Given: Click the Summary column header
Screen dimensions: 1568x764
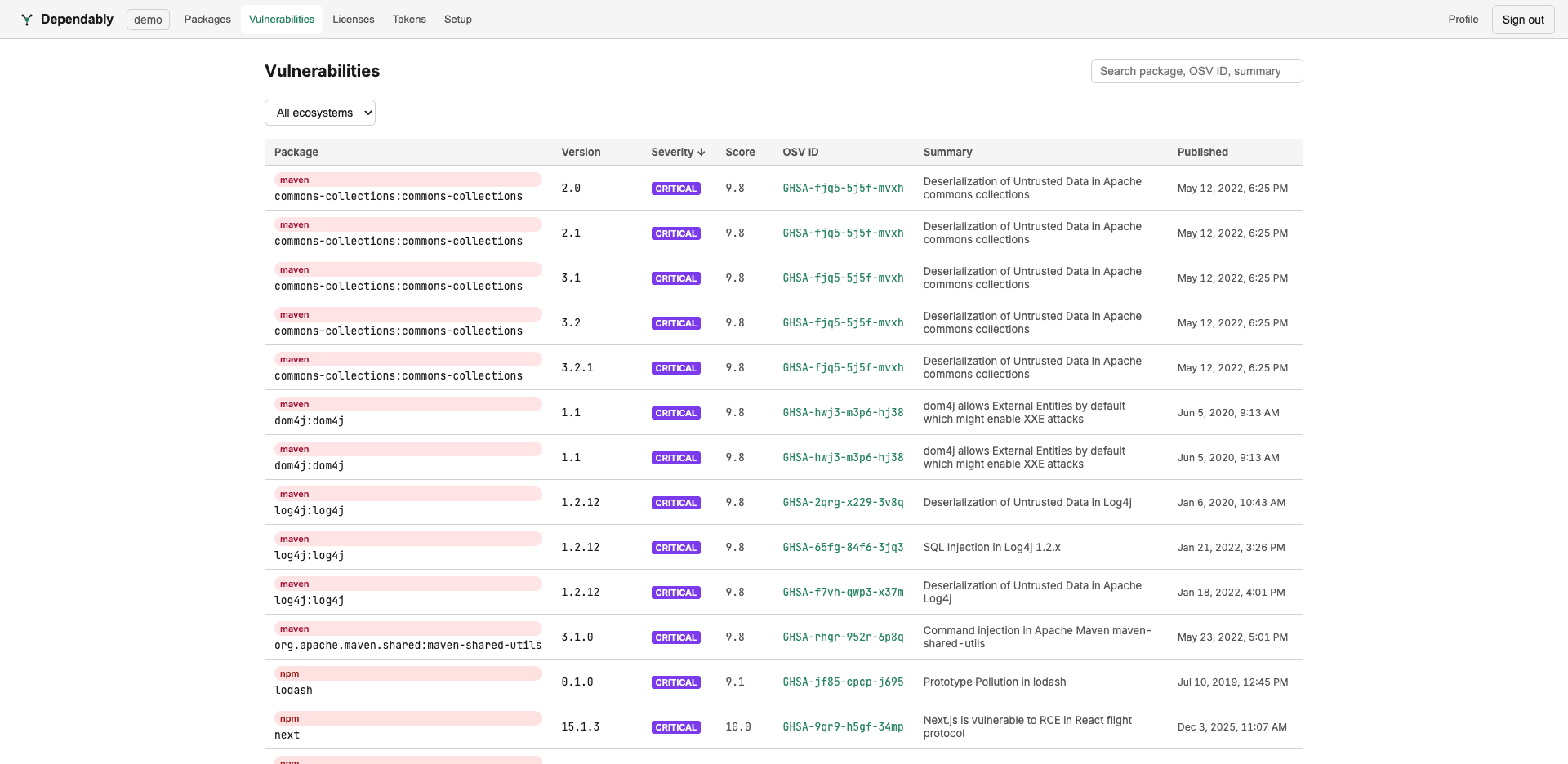Looking at the screenshot, I should click(x=947, y=153).
